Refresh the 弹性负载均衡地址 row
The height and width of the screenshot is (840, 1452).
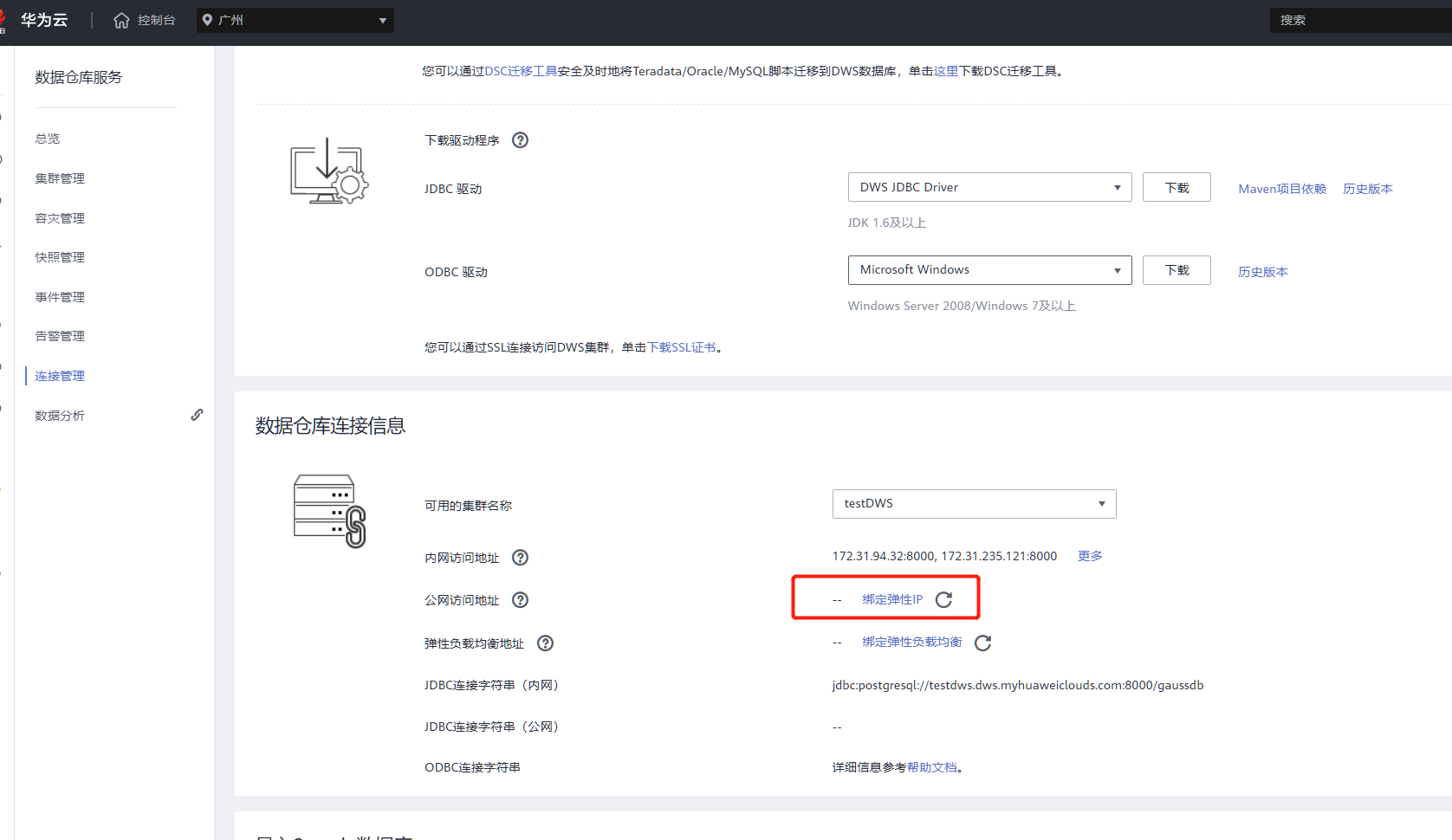pyautogui.click(x=982, y=643)
